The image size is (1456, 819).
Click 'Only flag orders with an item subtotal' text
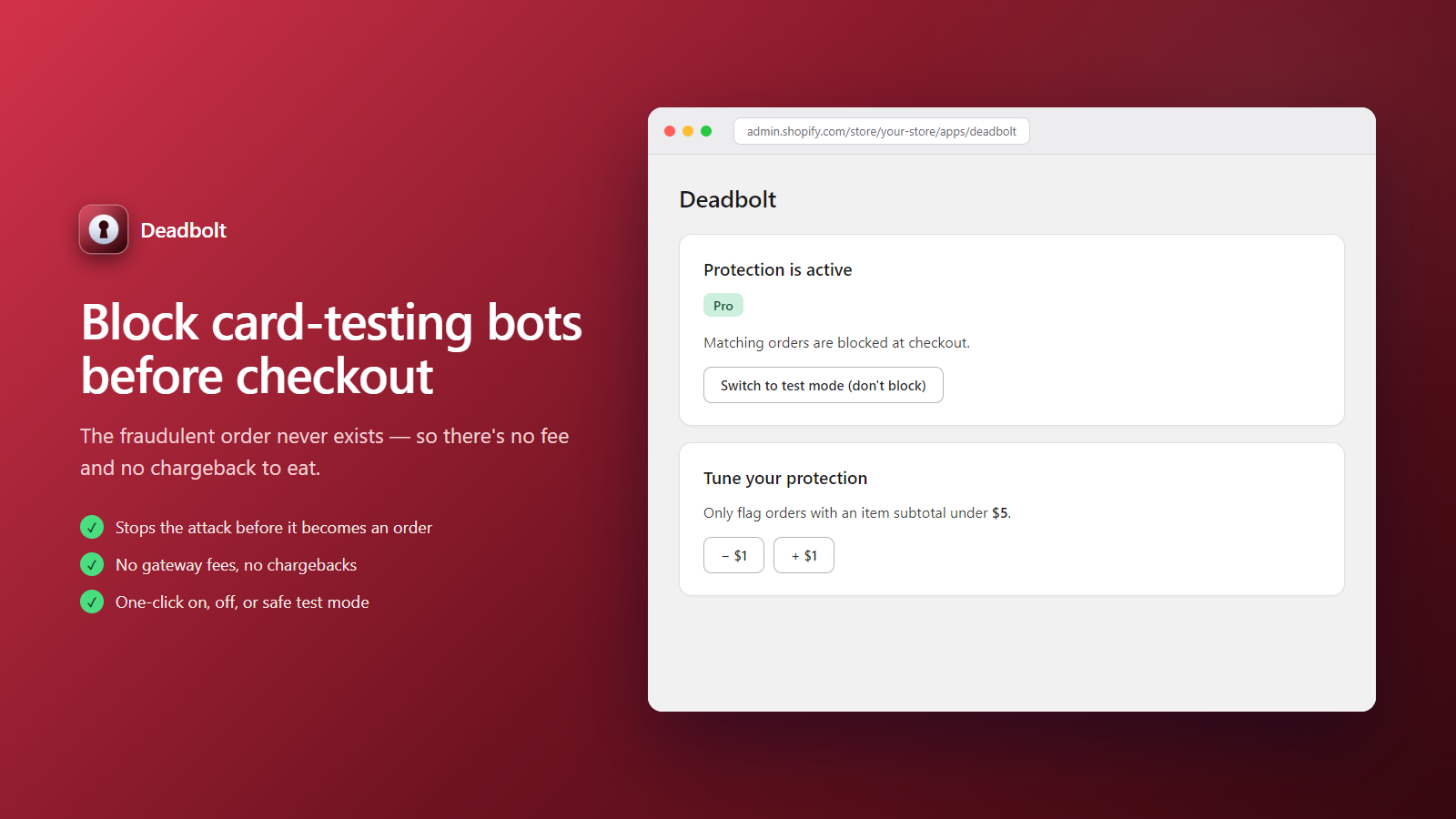point(857,512)
